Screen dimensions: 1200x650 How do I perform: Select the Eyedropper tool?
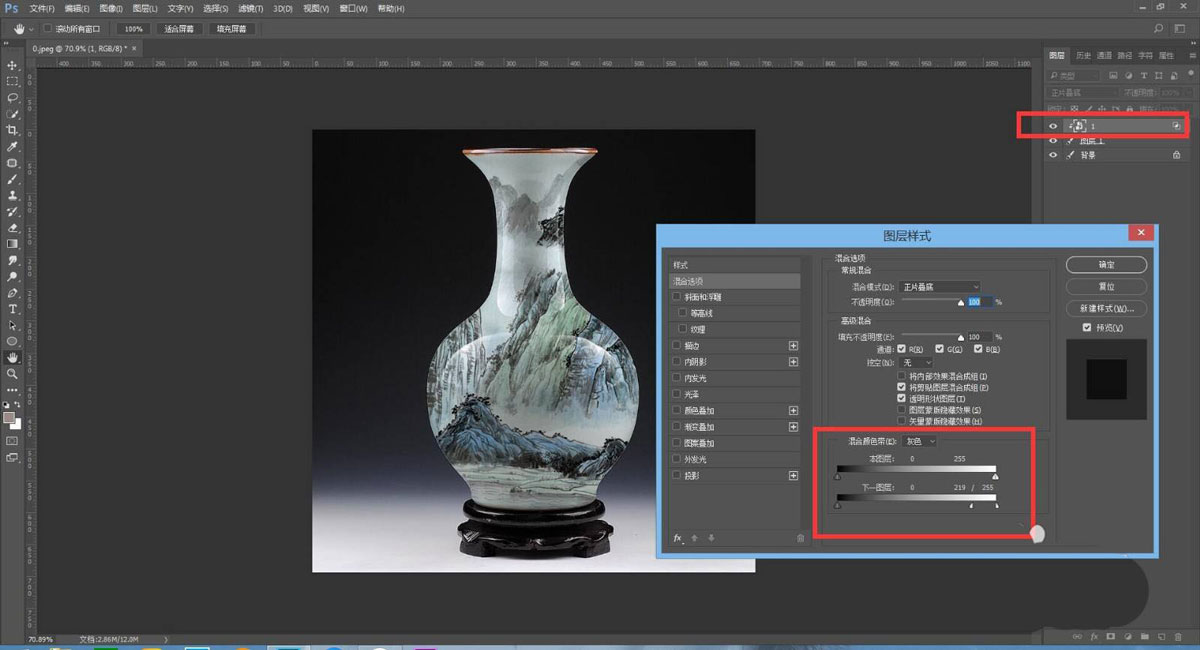(13, 147)
